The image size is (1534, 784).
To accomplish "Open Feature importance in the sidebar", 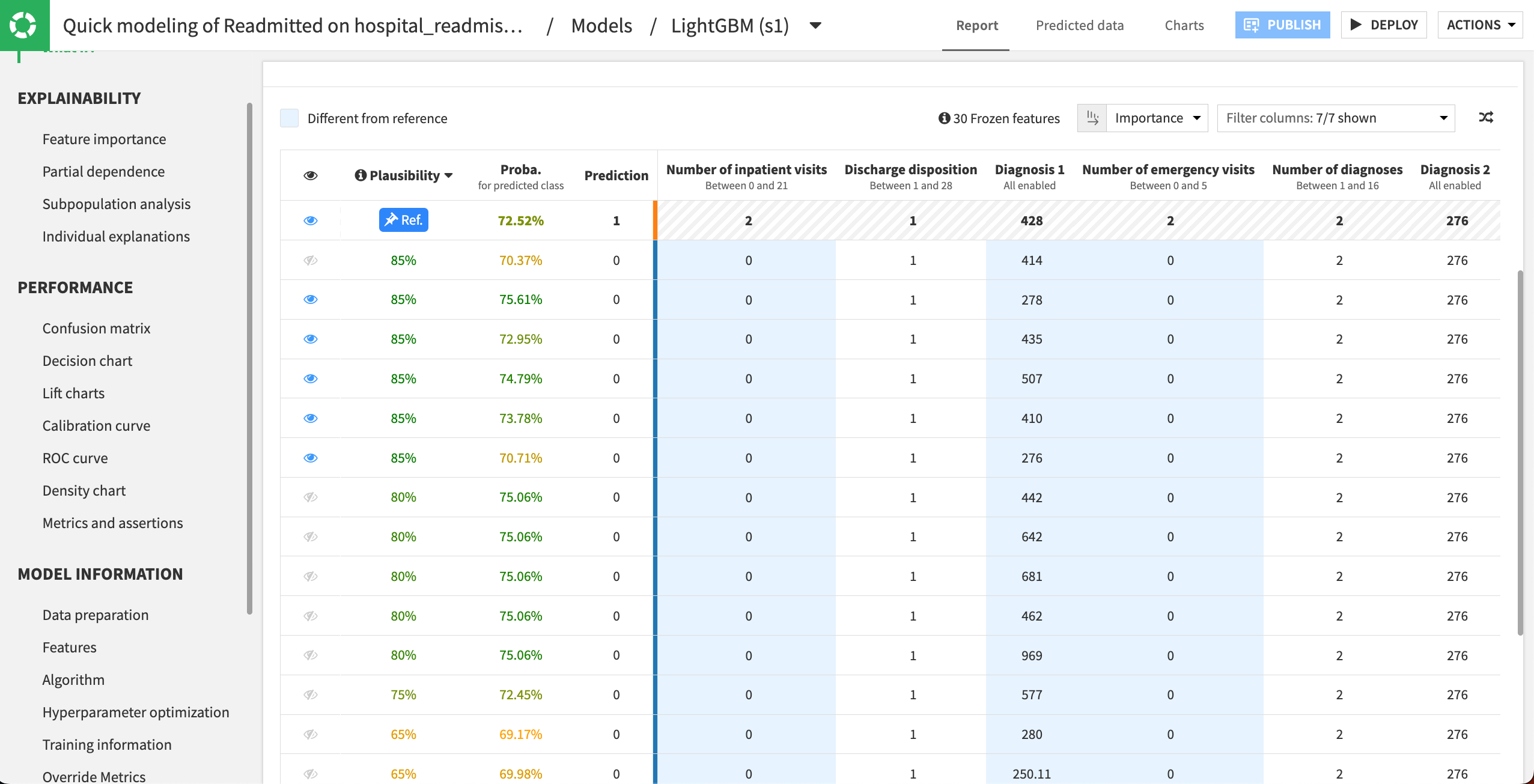I will (x=104, y=139).
